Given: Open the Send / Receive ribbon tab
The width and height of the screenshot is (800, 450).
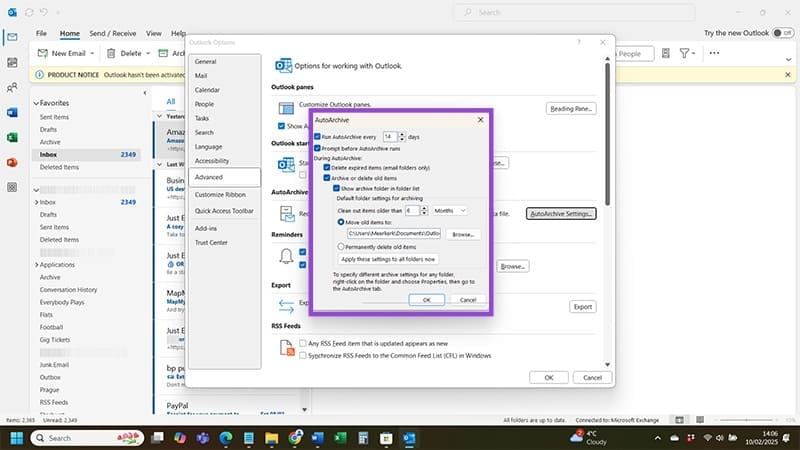Looking at the screenshot, I should (x=113, y=33).
